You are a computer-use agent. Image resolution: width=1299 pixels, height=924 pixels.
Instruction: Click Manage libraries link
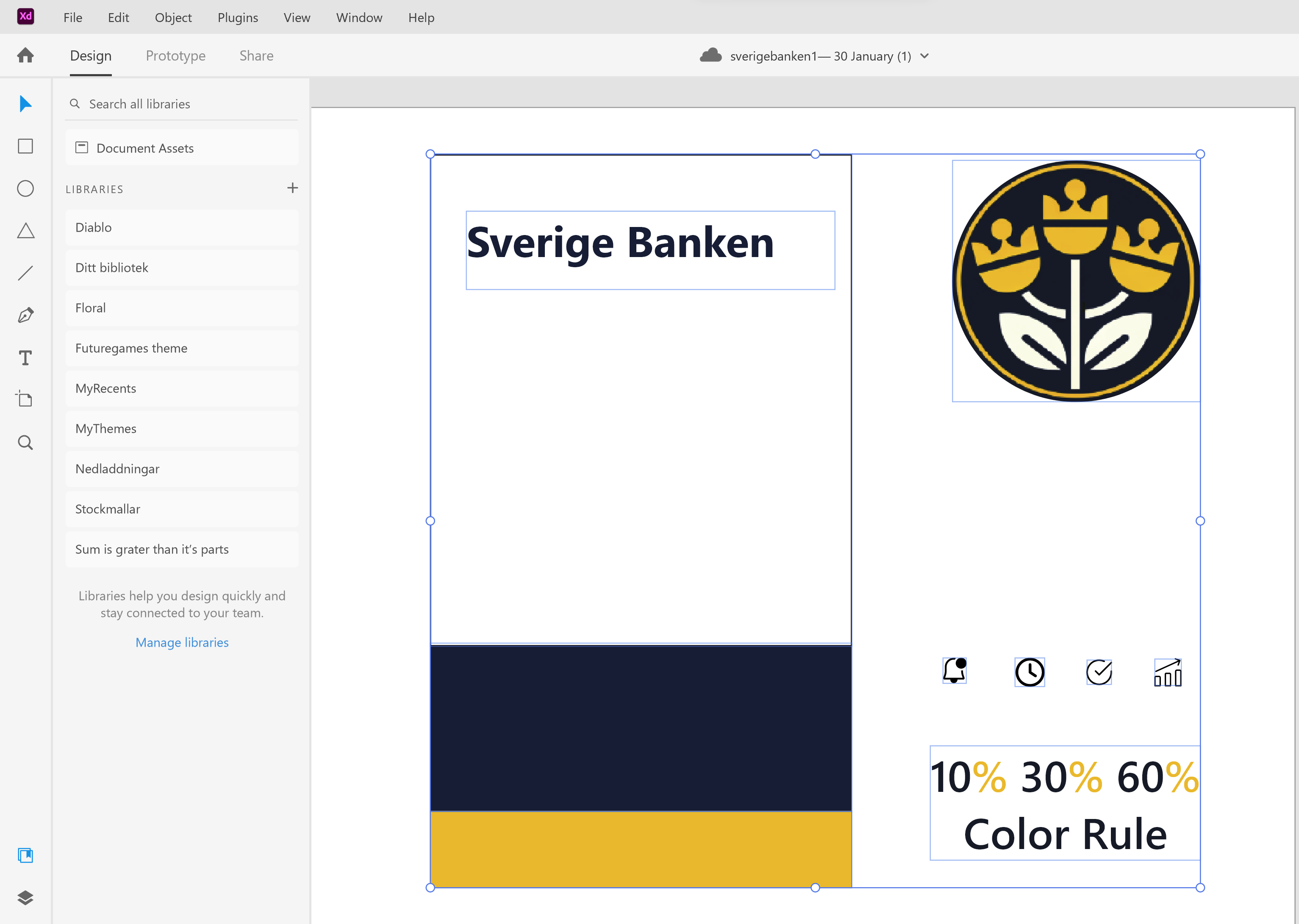coord(182,642)
